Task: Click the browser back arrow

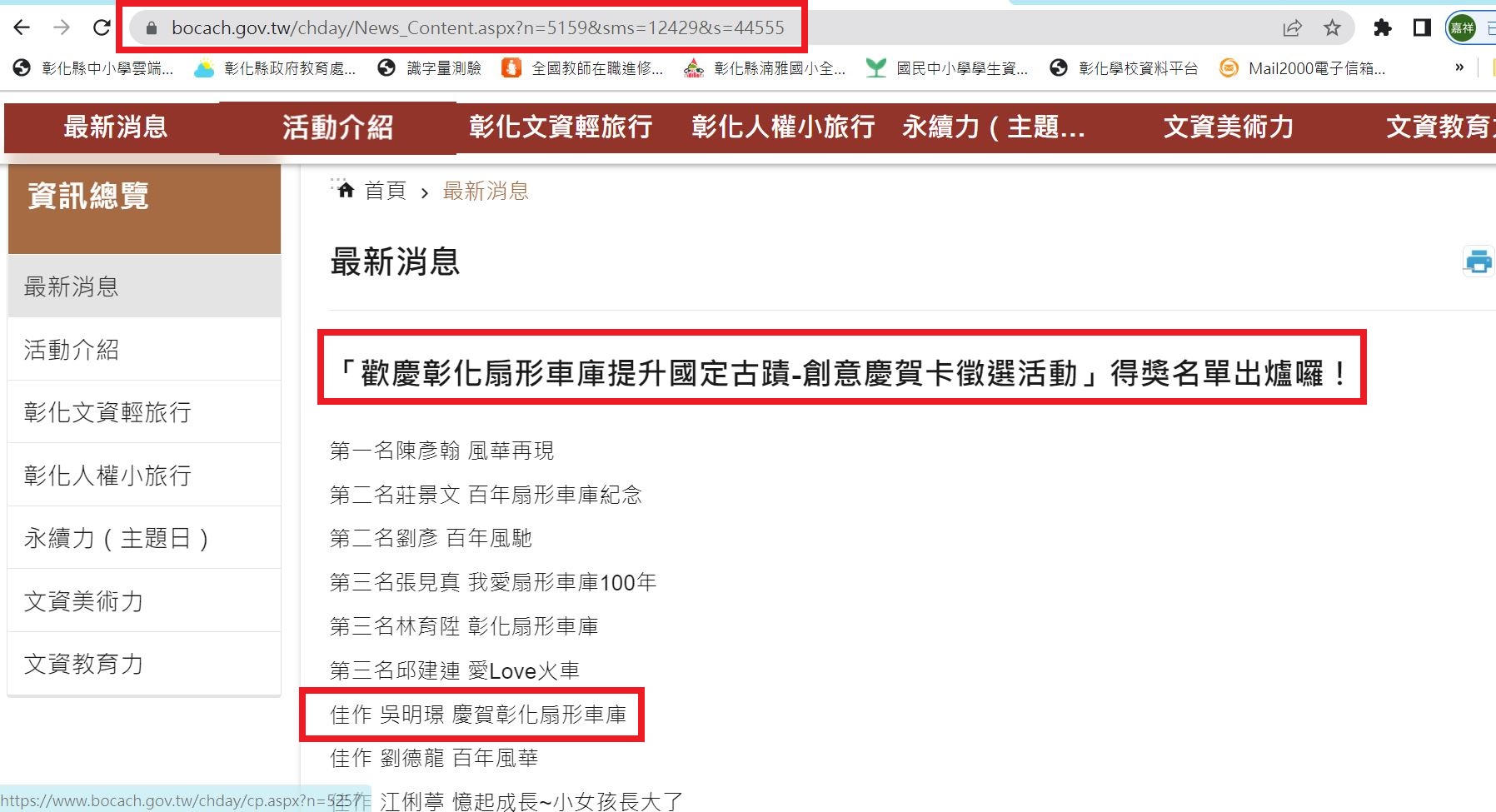Action: point(22,27)
